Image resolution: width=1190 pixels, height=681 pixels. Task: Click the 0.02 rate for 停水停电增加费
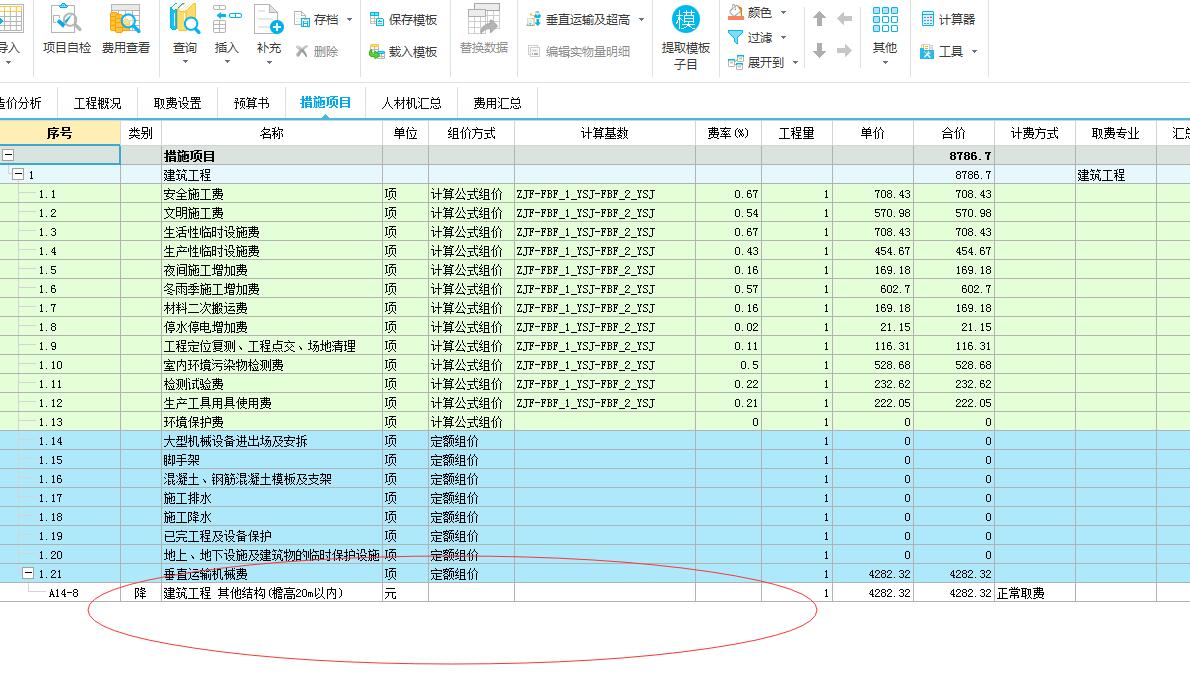(x=746, y=327)
